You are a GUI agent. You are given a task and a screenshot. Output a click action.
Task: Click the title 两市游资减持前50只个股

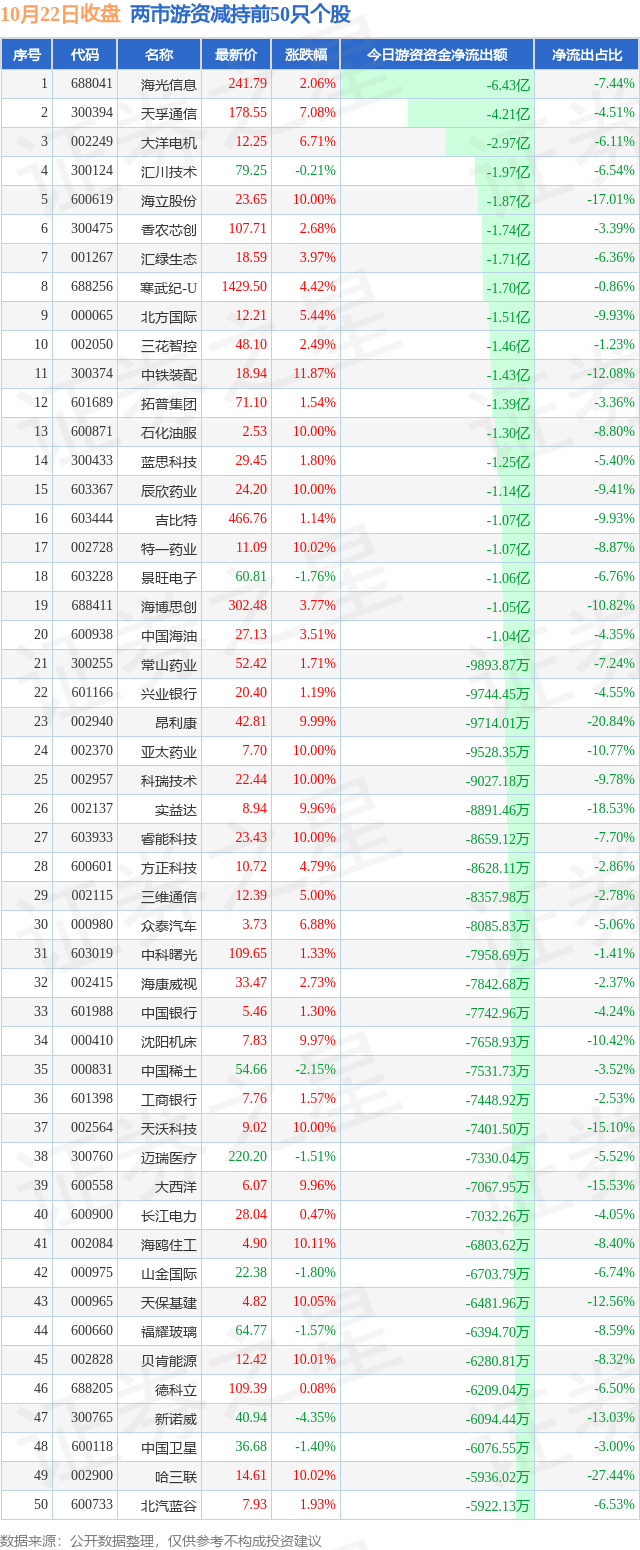tap(240, 14)
